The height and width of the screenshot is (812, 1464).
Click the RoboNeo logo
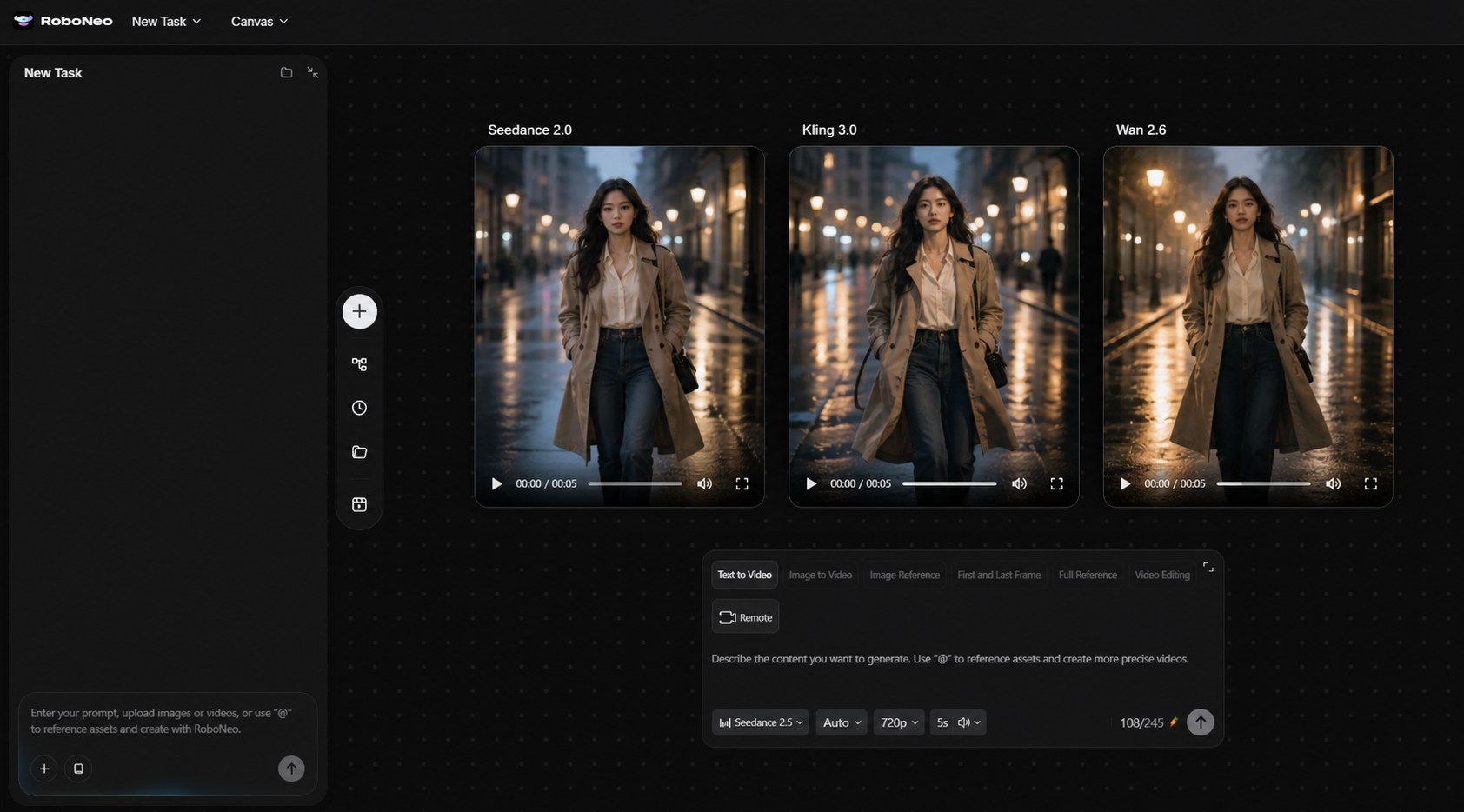pos(63,21)
